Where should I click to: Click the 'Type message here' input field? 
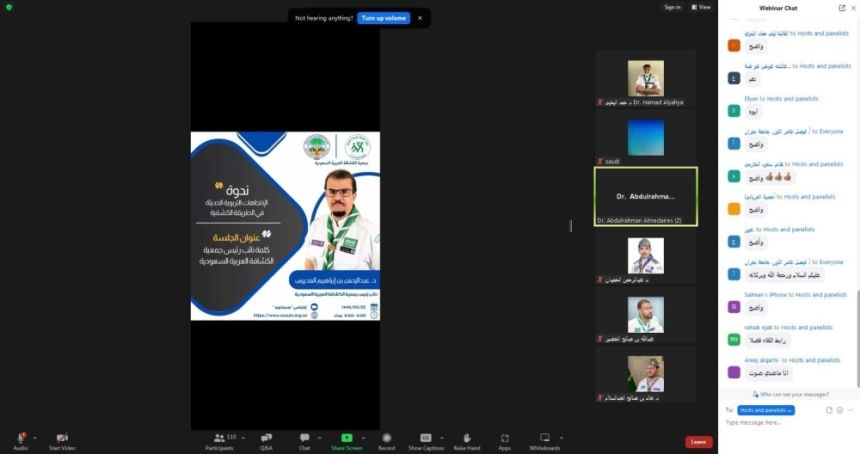tap(787, 423)
